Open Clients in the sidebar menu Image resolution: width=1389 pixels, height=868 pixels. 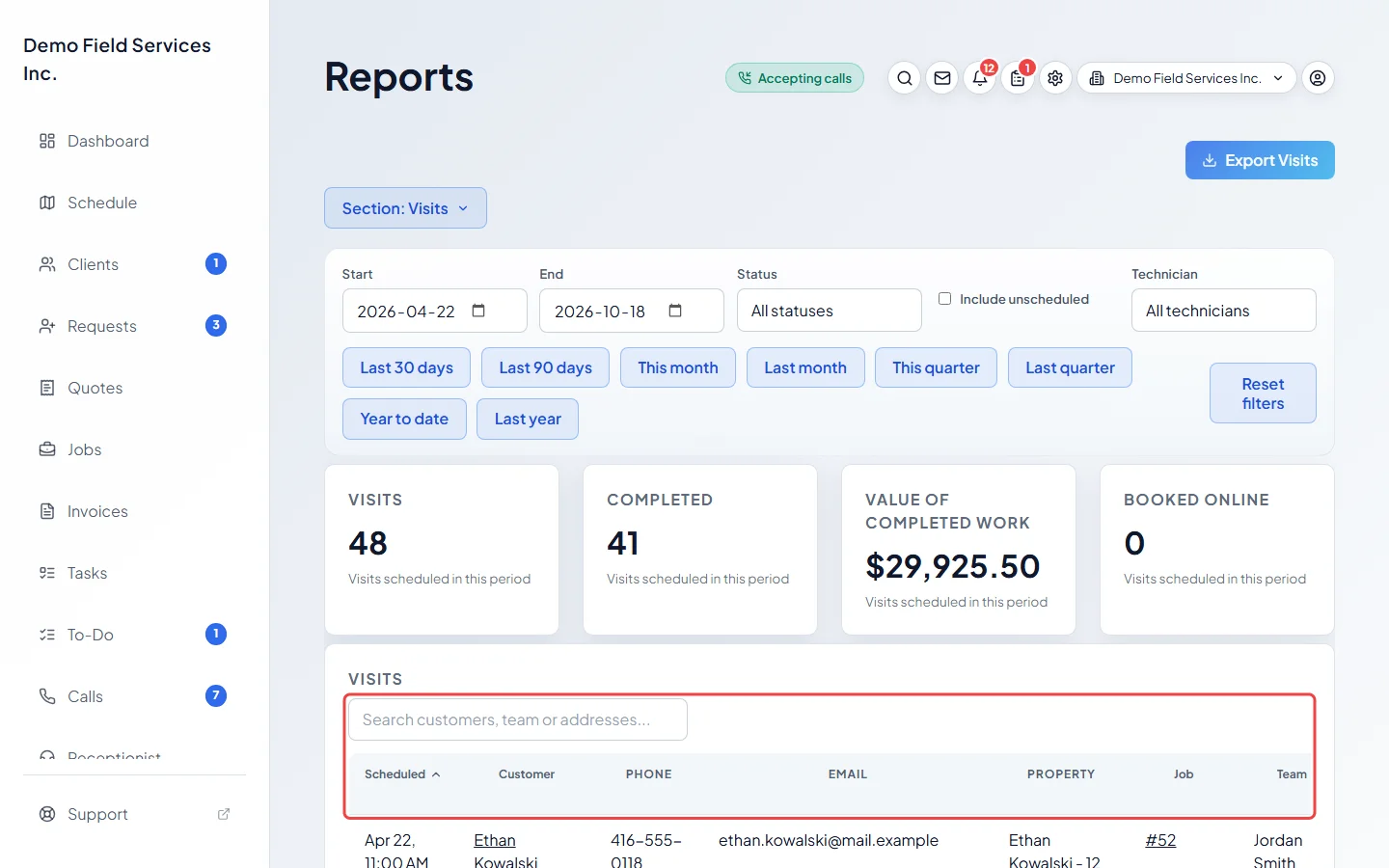click(x=135, y=264)
